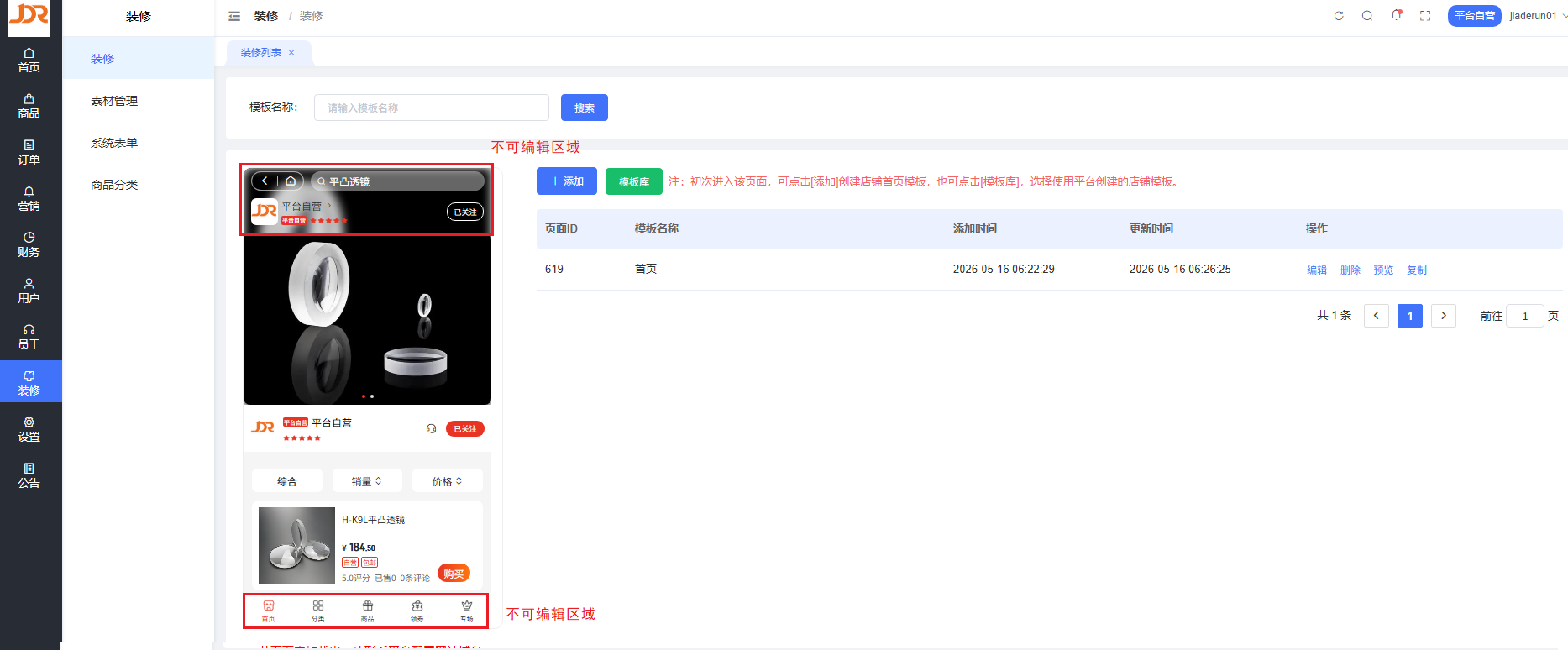The height and width of the screenshot is (650, 1568).
Task: Click the 平台自营 store name in the preview header
Action: coord(302,206)
